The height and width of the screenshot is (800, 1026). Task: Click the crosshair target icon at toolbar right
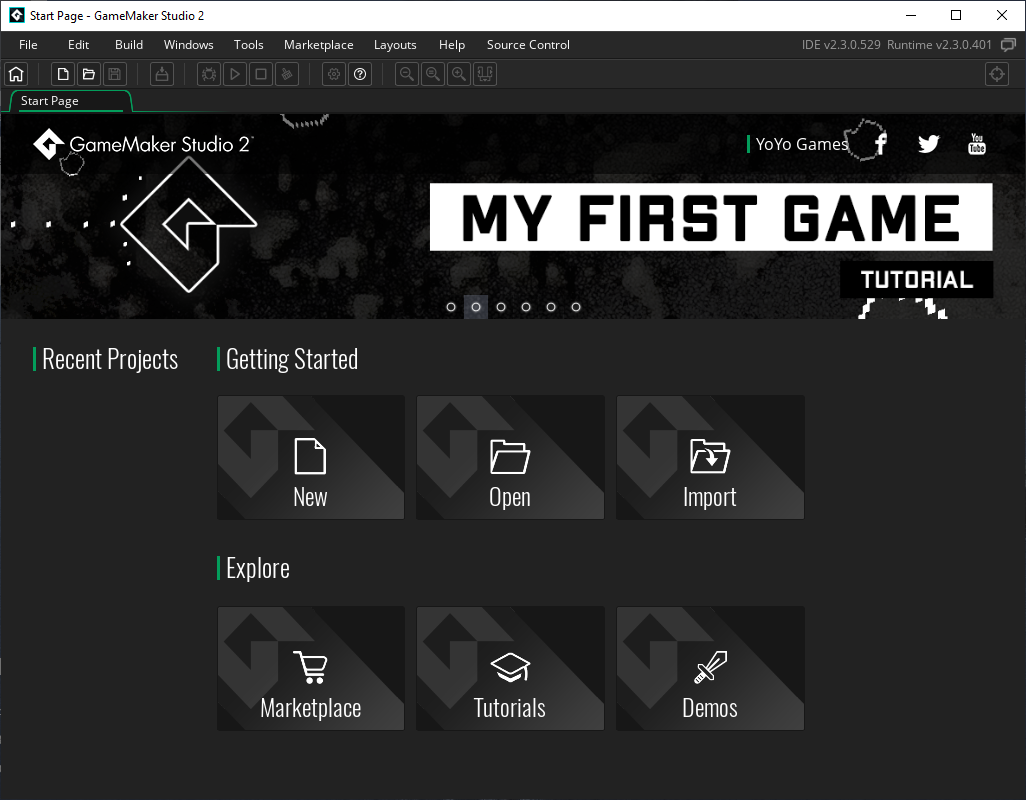point(997,74)
